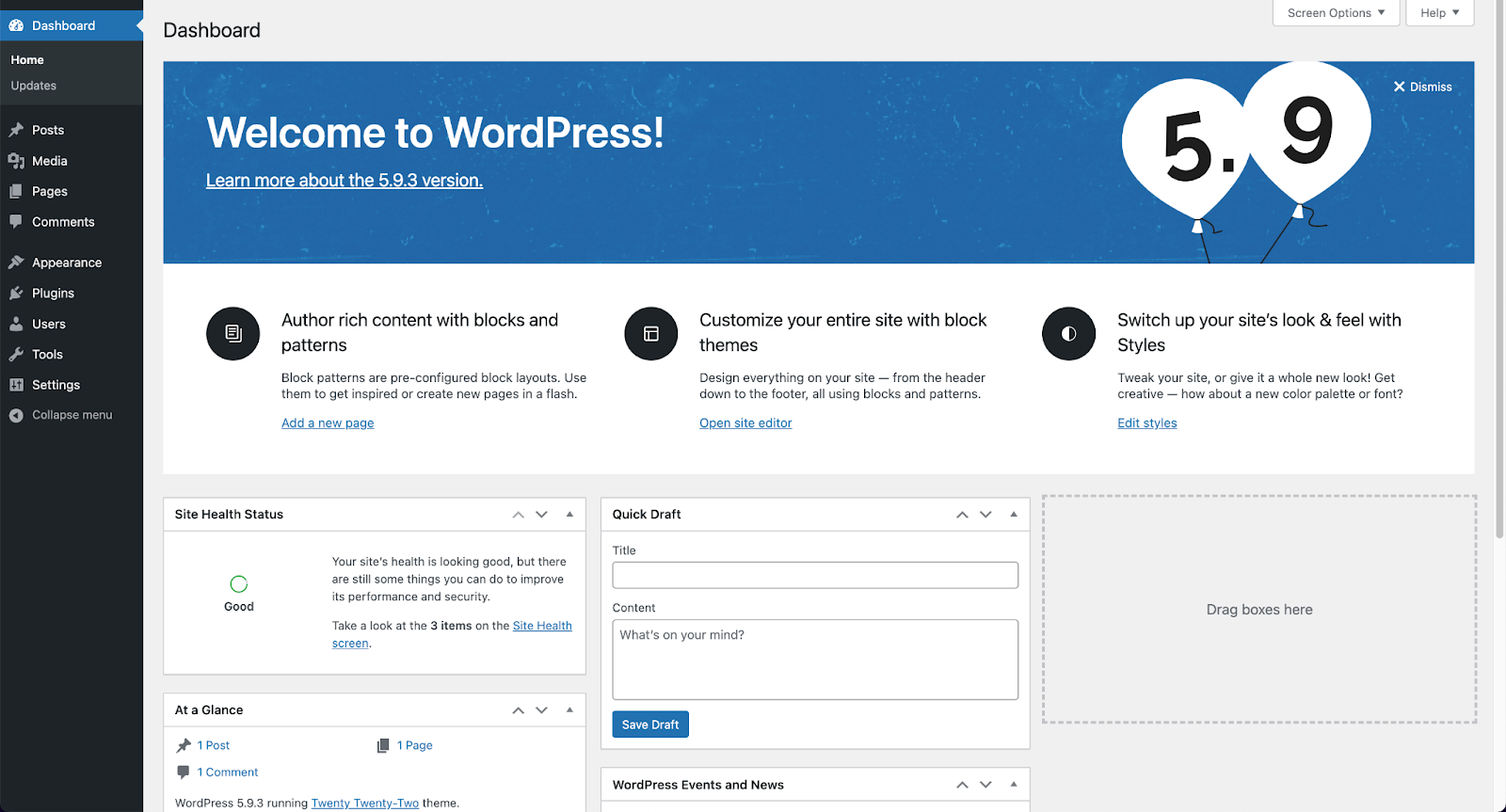Image resolution: width=1506 pixels, height=812 pixels.
Task: Click the Media icon in sidebar
Action: 16,161
